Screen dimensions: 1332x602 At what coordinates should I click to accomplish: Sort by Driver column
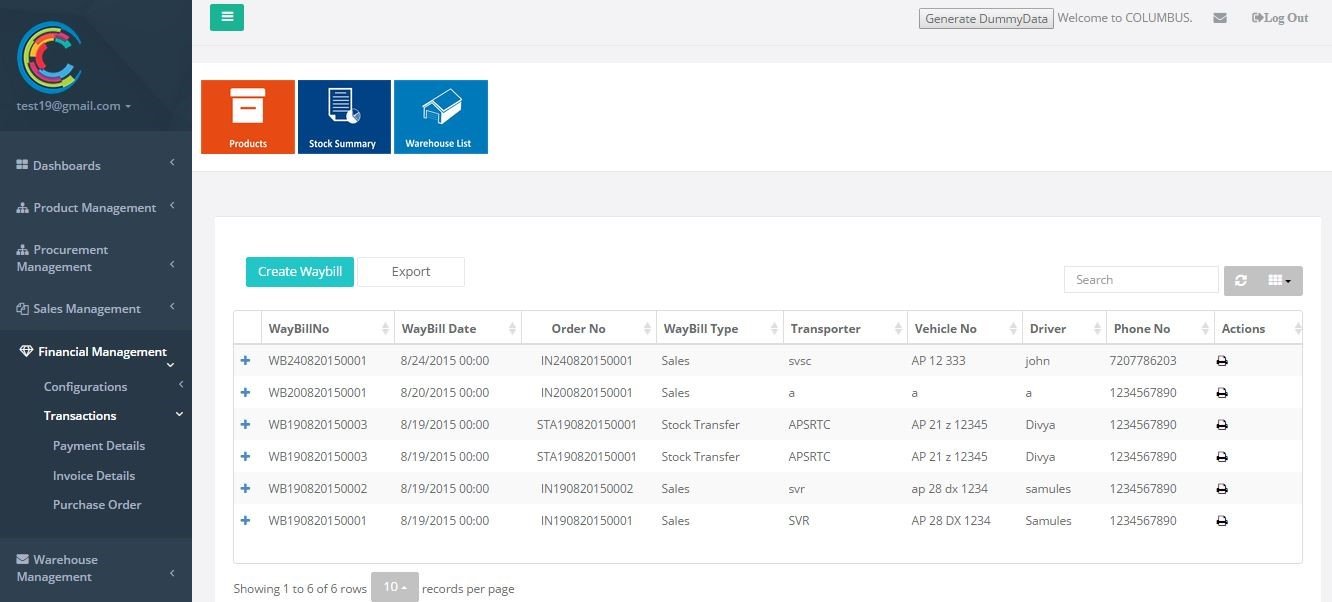tap(1063, 328)
